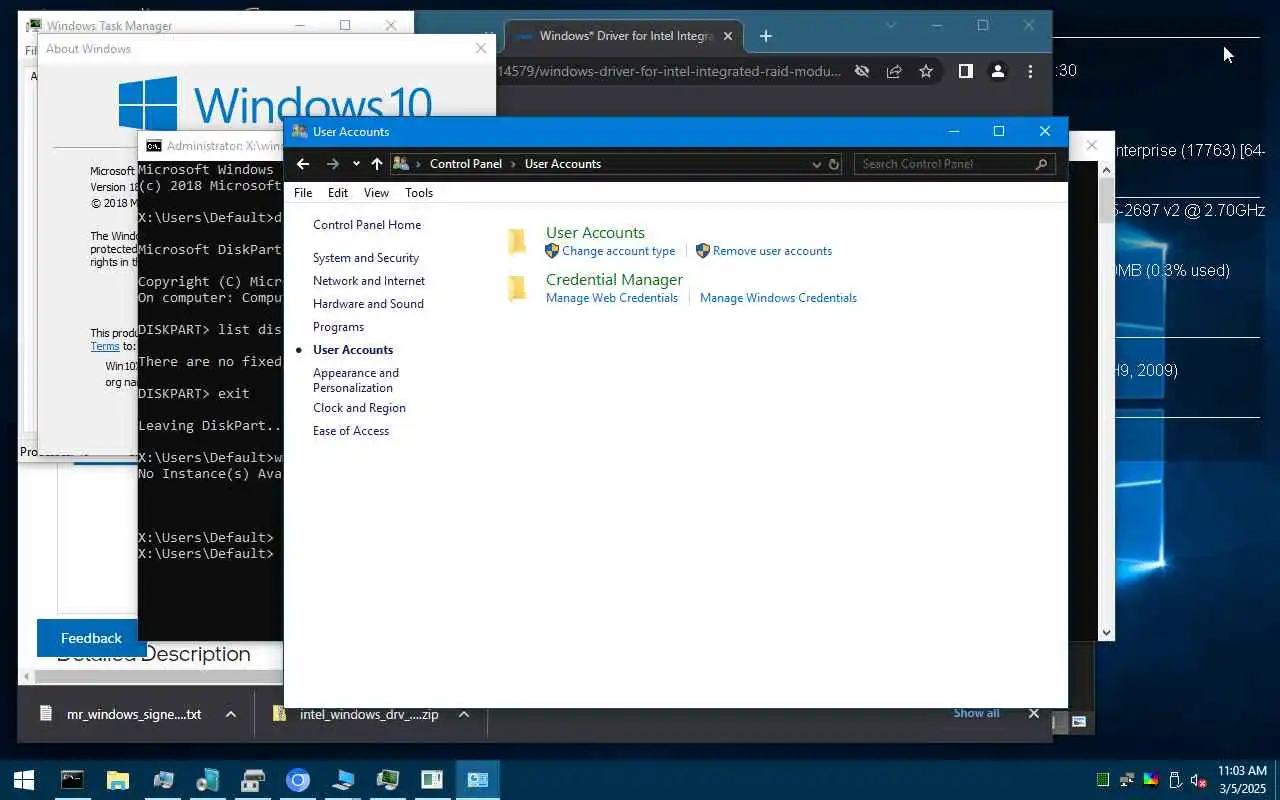Image resolution: width=1280 pixels, height=800 pixels.
Task: Open the Credential Manager heading
Action: (x=614, y=279)
